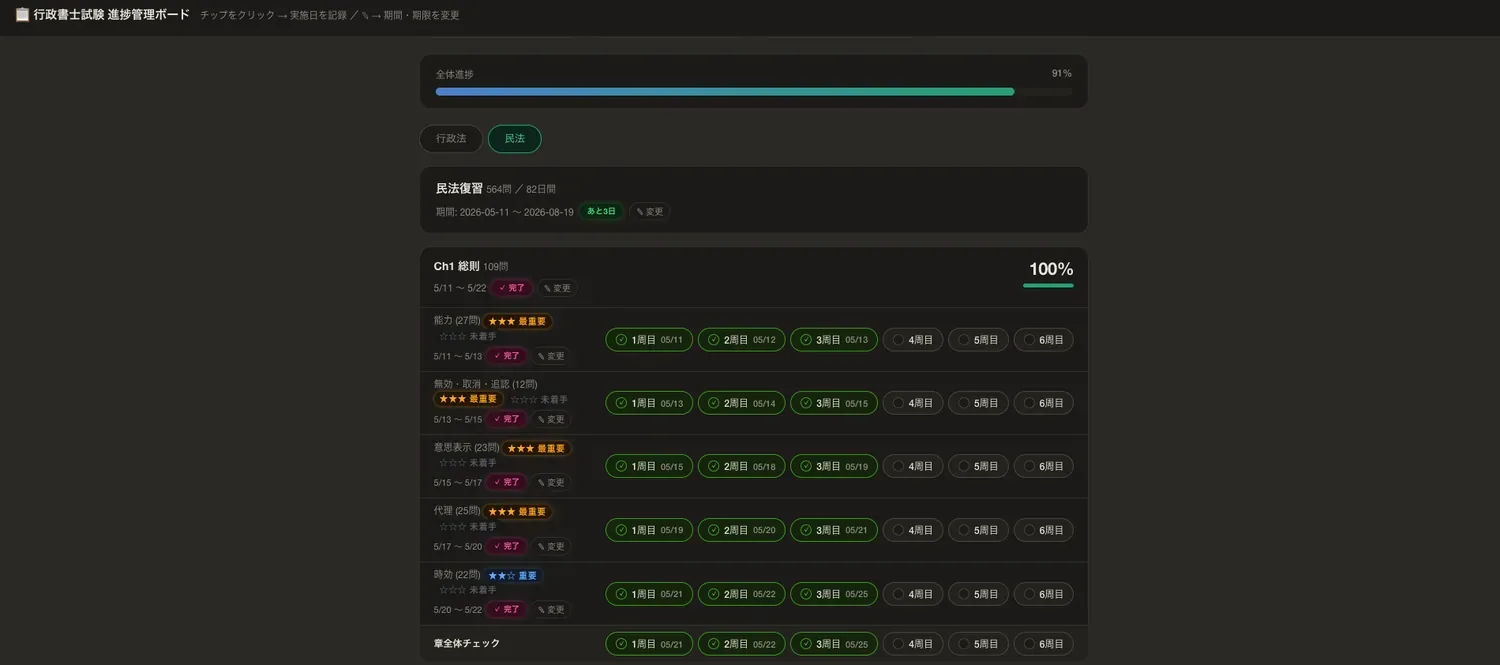Viewport: 1500px width, 665px height.
Task: Select the 民法 tab
Action: 515,139
